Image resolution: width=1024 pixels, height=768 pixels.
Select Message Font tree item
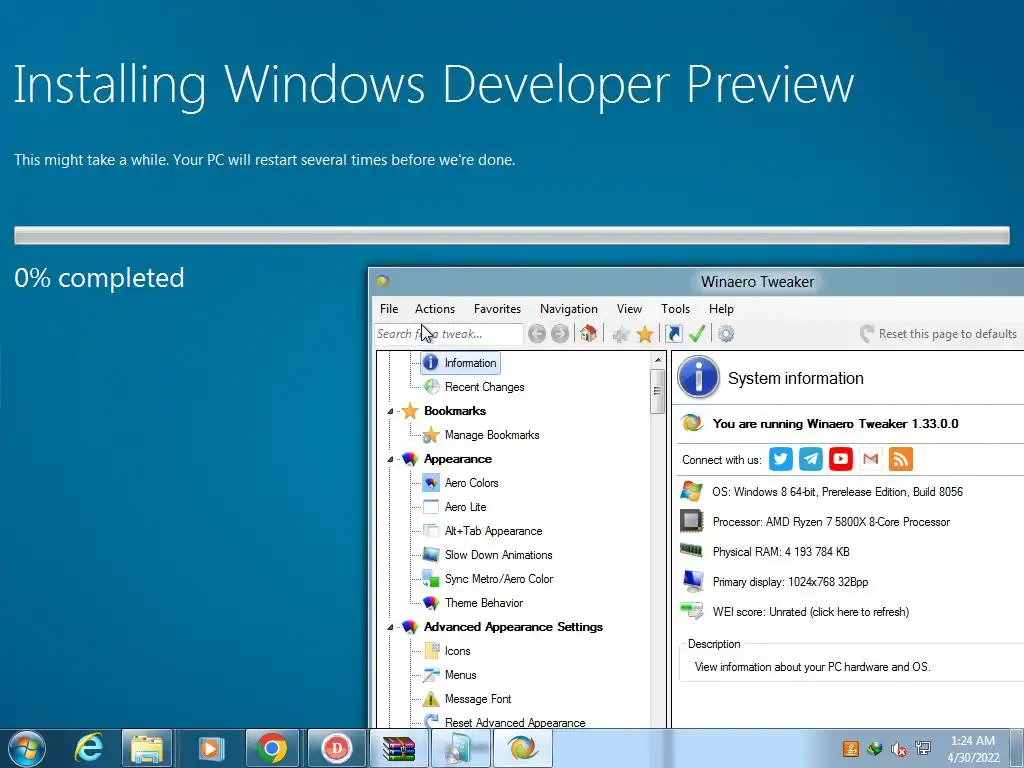point(478,699)
